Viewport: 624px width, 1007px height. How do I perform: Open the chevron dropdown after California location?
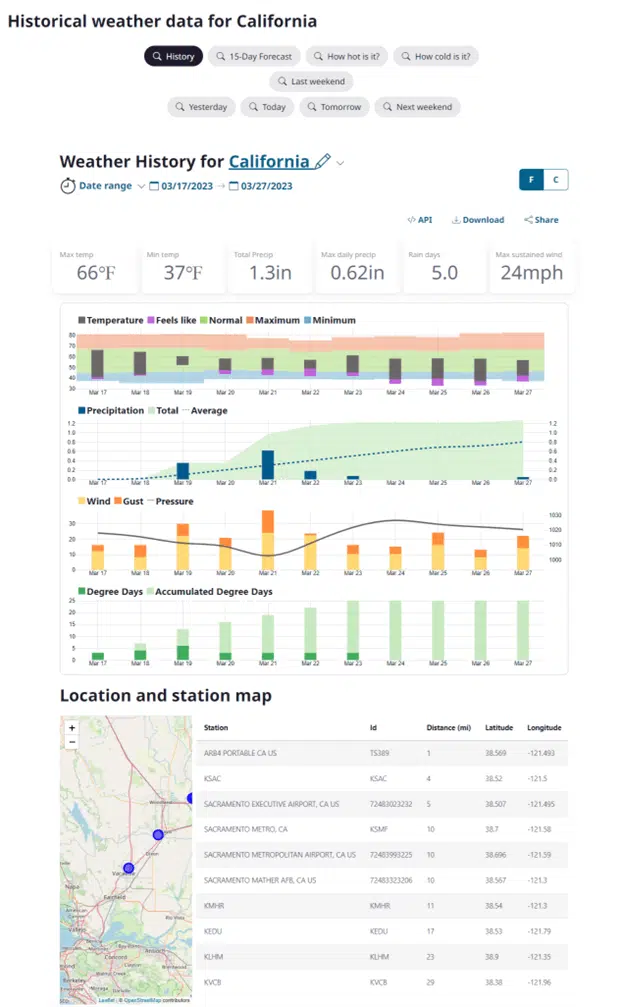click(x=341, y=163)
